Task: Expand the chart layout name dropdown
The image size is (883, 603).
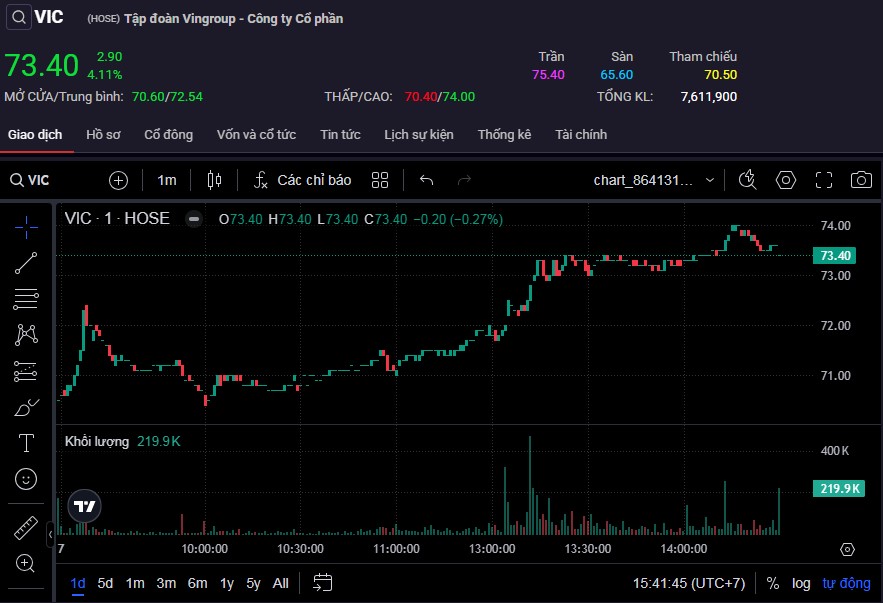Action: pyautogui.click(x=710, y=180)
